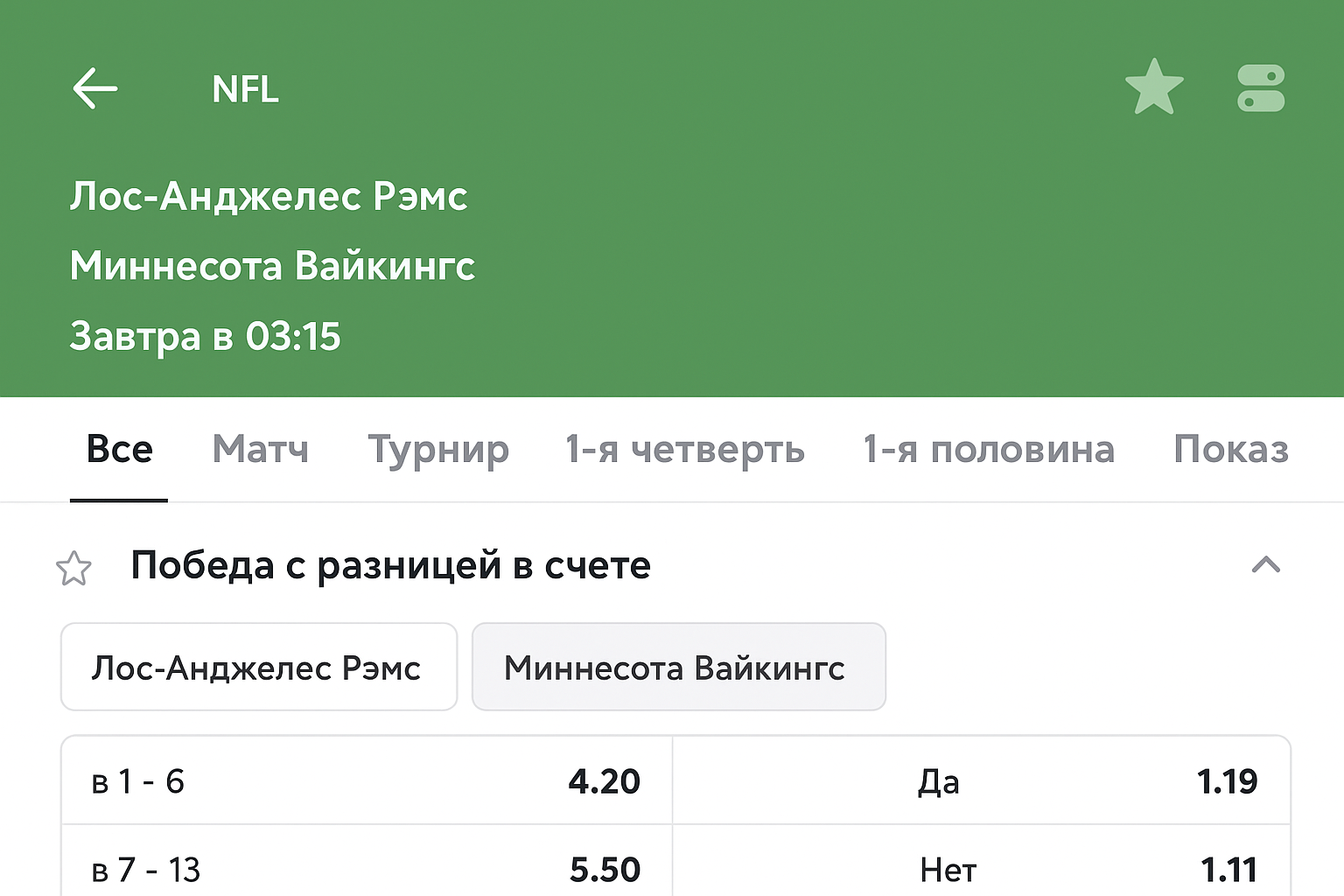Image resolution: width=1344 pixels, height=896 pixels.
Task: Tap the back arrow icon
Action: point(94,88)
